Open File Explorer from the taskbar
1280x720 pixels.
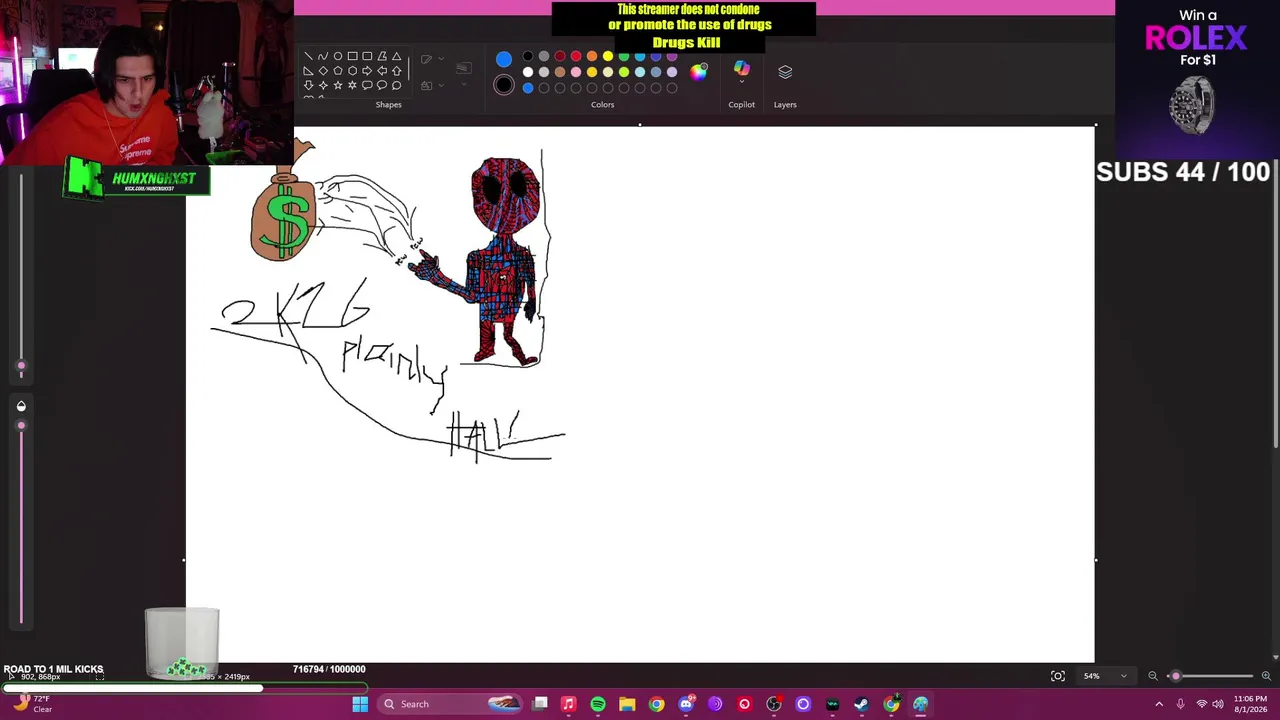point(627,704)
